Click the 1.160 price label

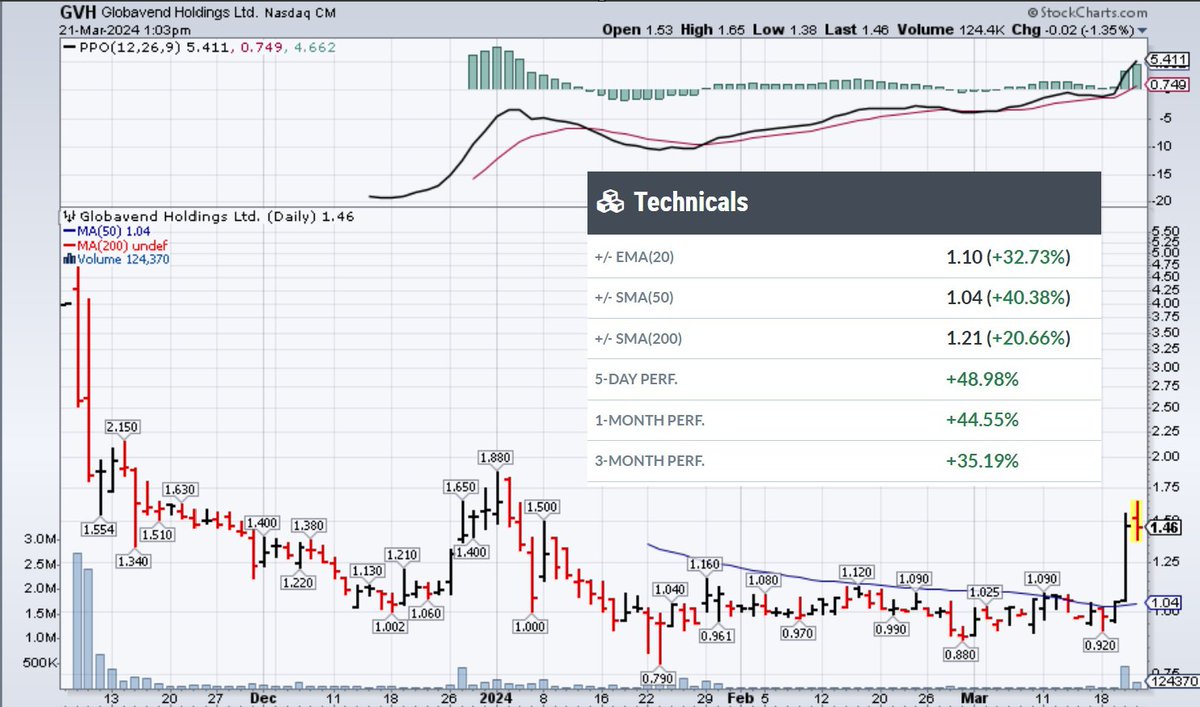click(x=703, y=566)
